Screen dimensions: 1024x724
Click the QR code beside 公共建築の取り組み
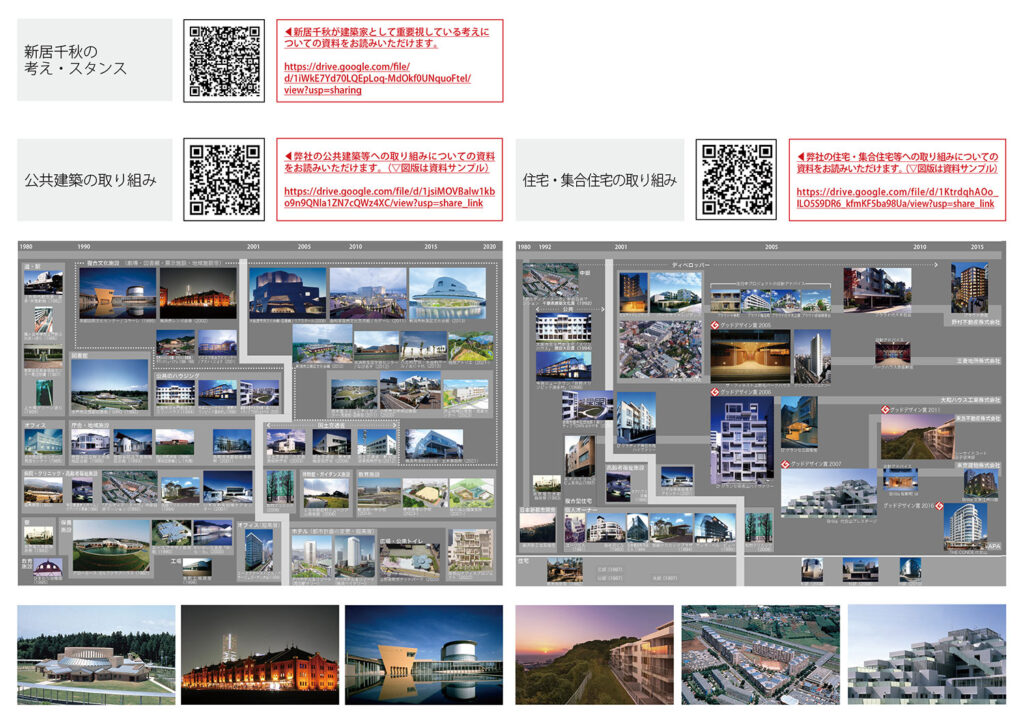pyautogui.click(x=224, y=180)
